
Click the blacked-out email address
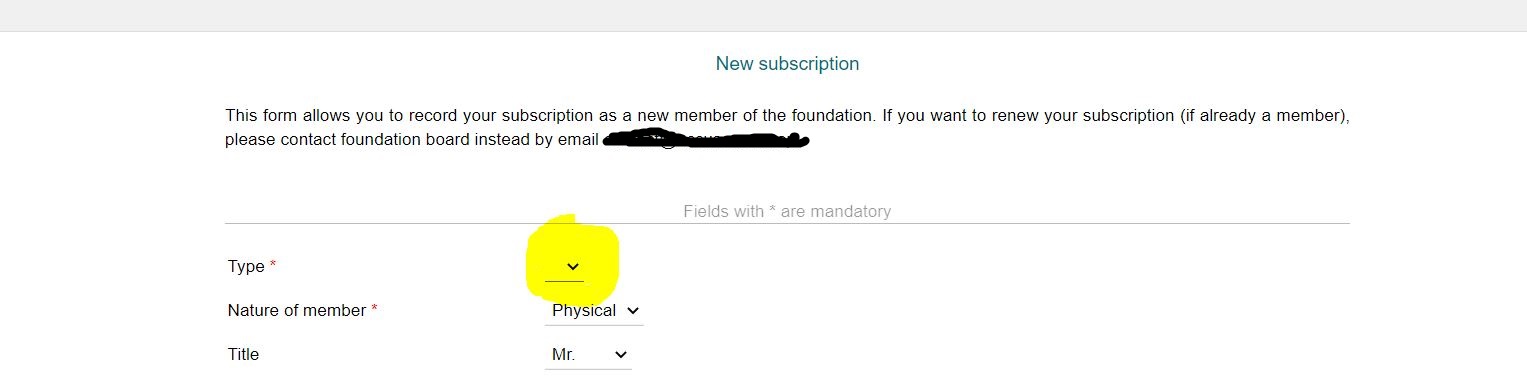tap(706, 140)
